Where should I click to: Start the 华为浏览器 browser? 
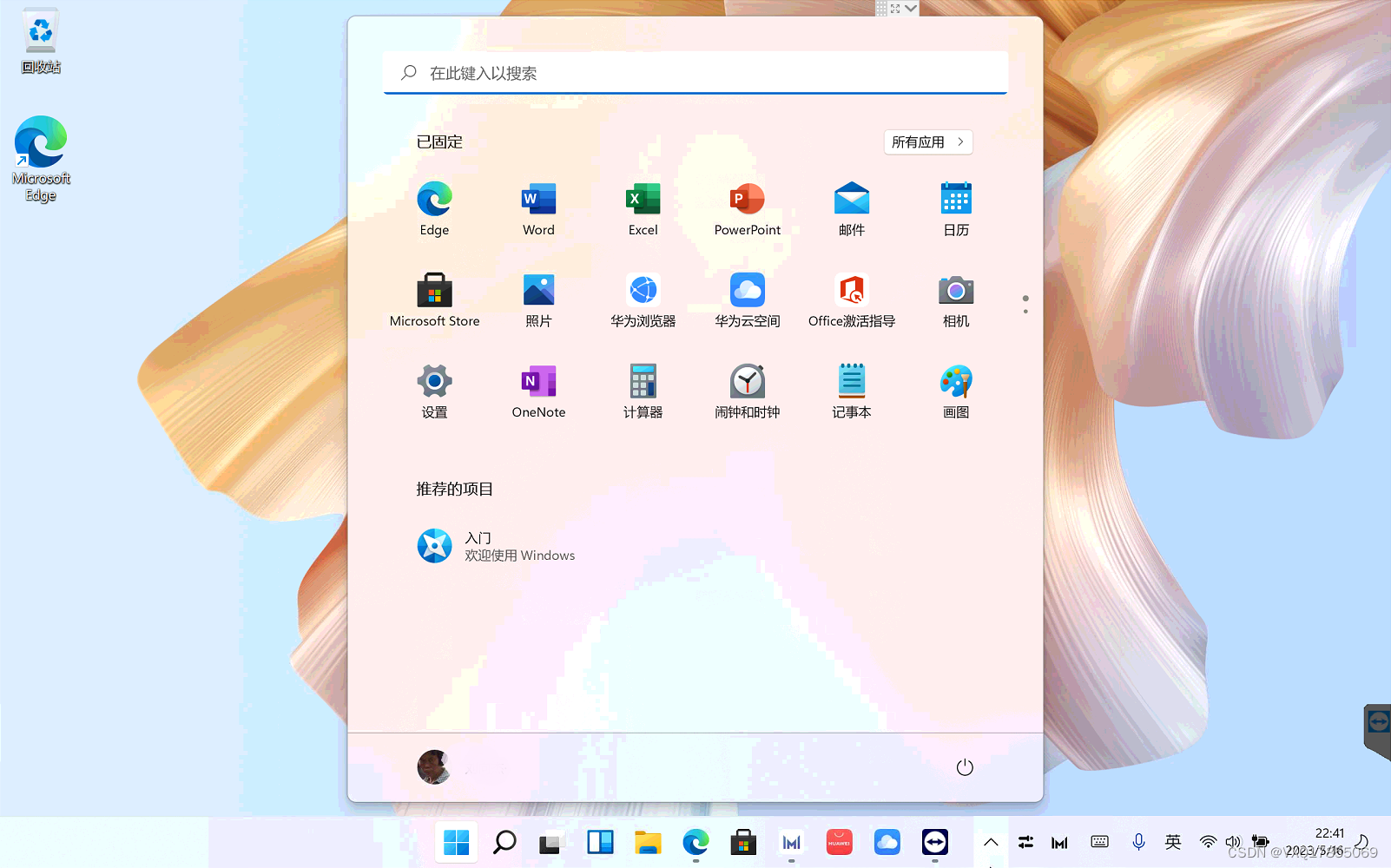643,298
